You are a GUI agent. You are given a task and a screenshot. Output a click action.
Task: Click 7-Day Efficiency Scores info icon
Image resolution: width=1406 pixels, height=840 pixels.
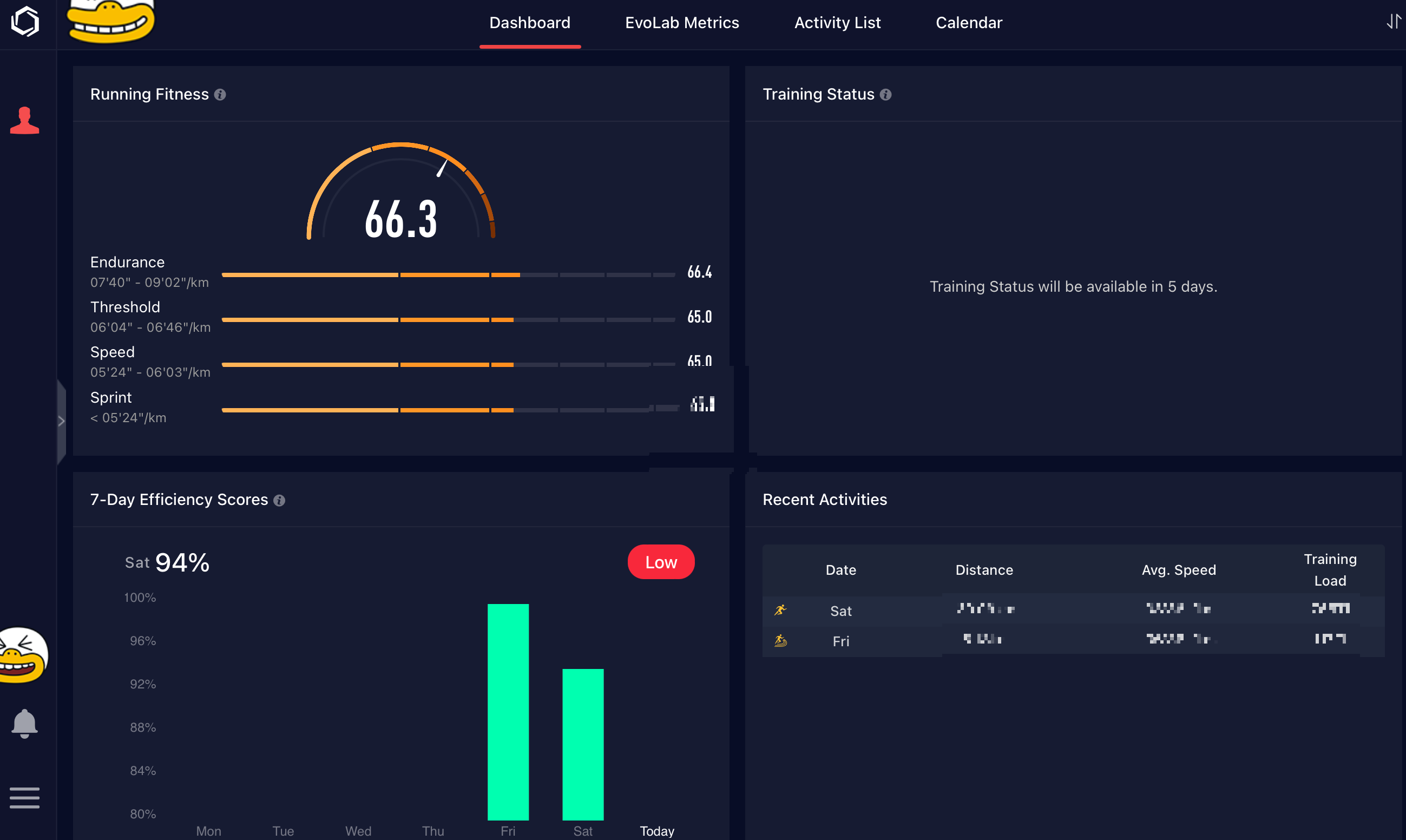click(279, 501)
